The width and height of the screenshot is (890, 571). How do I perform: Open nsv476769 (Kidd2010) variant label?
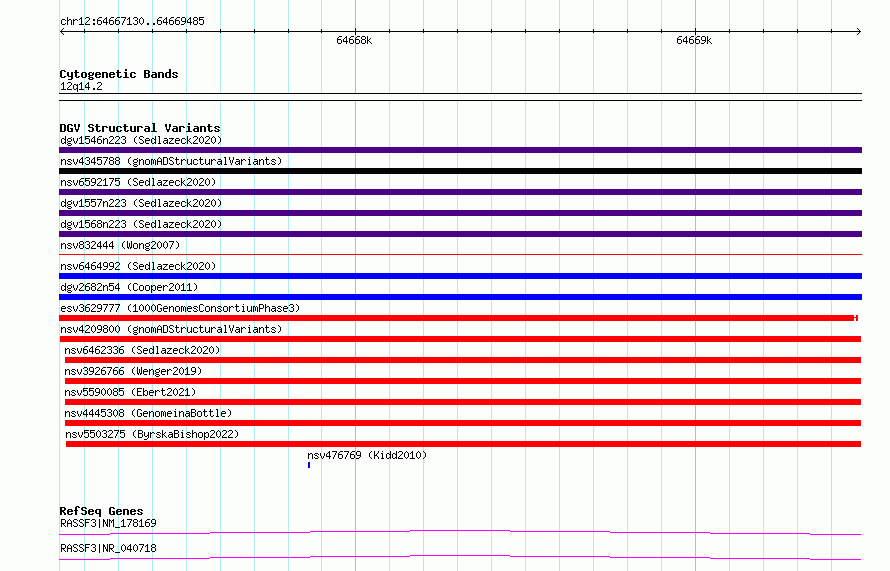point(367,455)
